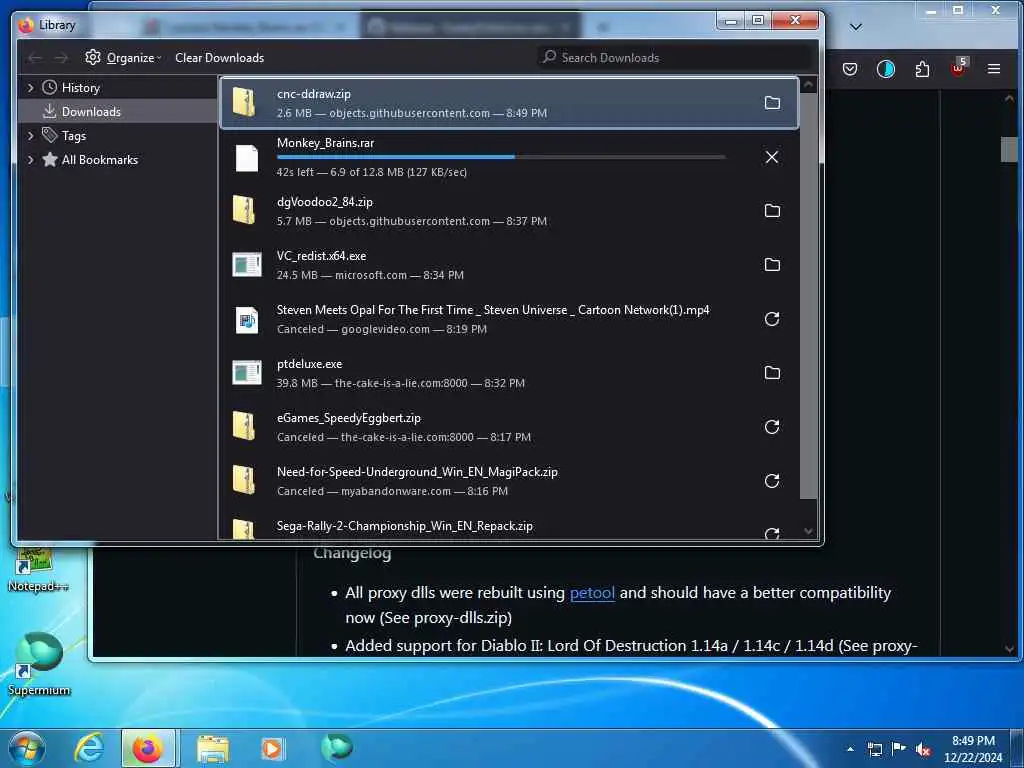Click the Clear Downloads button
This screenshot has width=1024, height=768.
click(x=219, y=57)
